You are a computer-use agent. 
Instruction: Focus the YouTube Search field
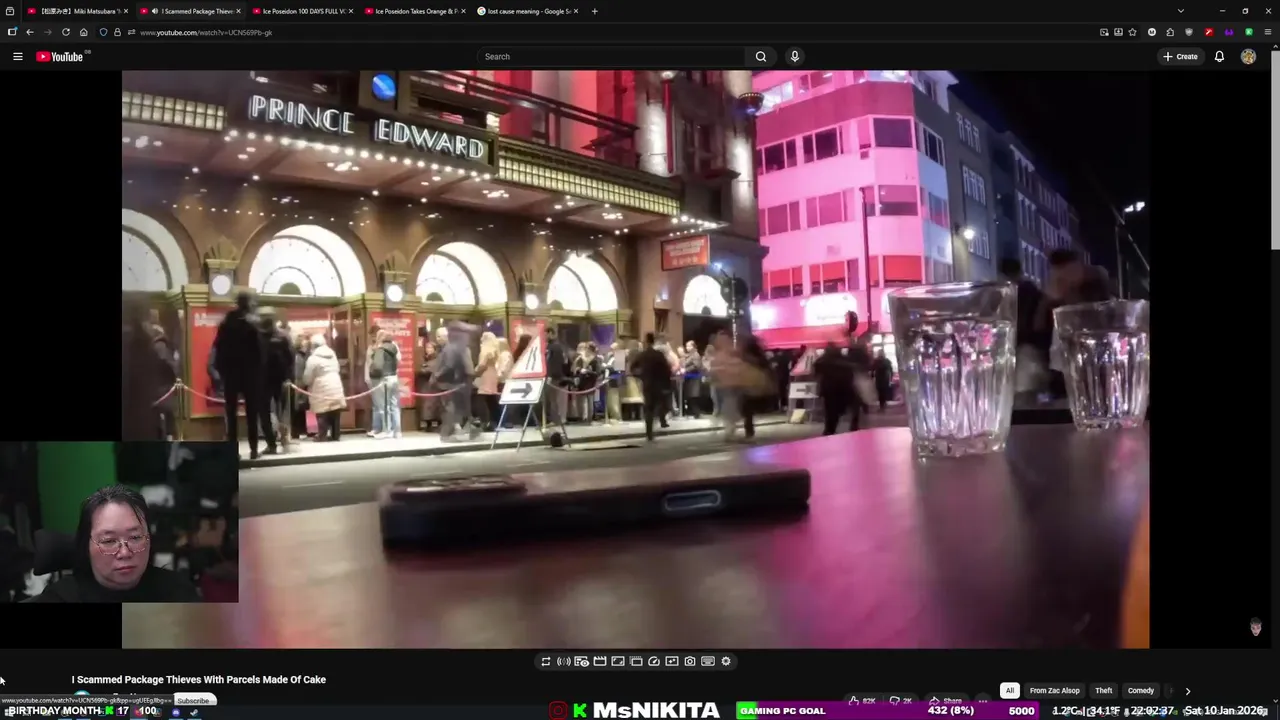[611, 57]
